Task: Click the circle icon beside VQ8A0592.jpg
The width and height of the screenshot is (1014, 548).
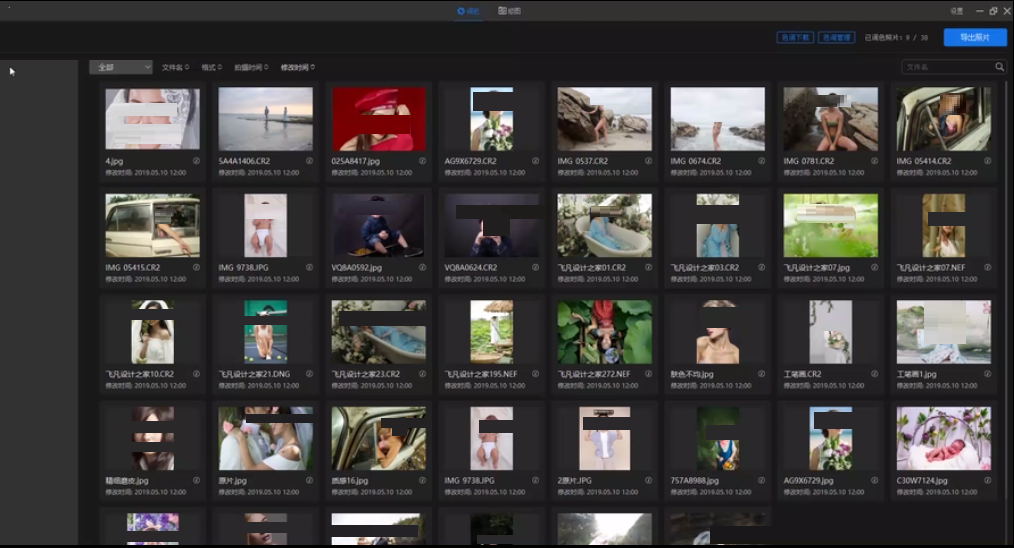Action: 422,267
